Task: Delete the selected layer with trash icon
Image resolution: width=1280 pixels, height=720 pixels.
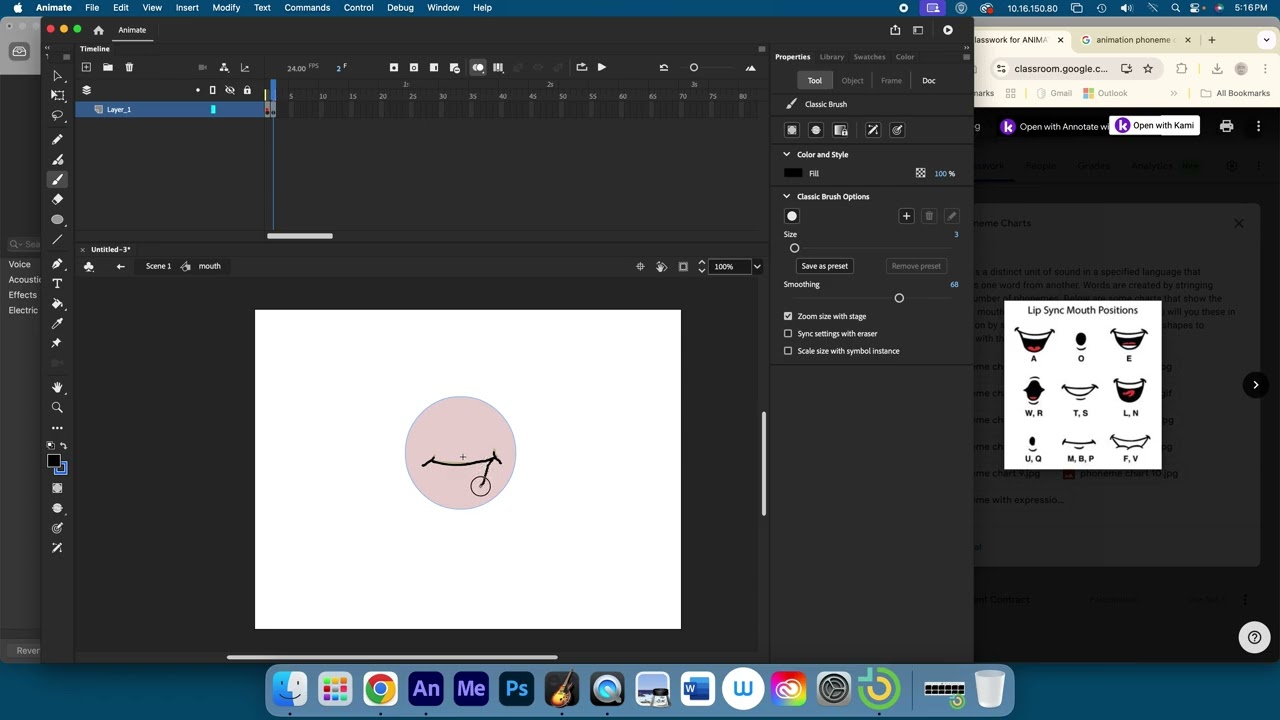Action: coord(129,67)
